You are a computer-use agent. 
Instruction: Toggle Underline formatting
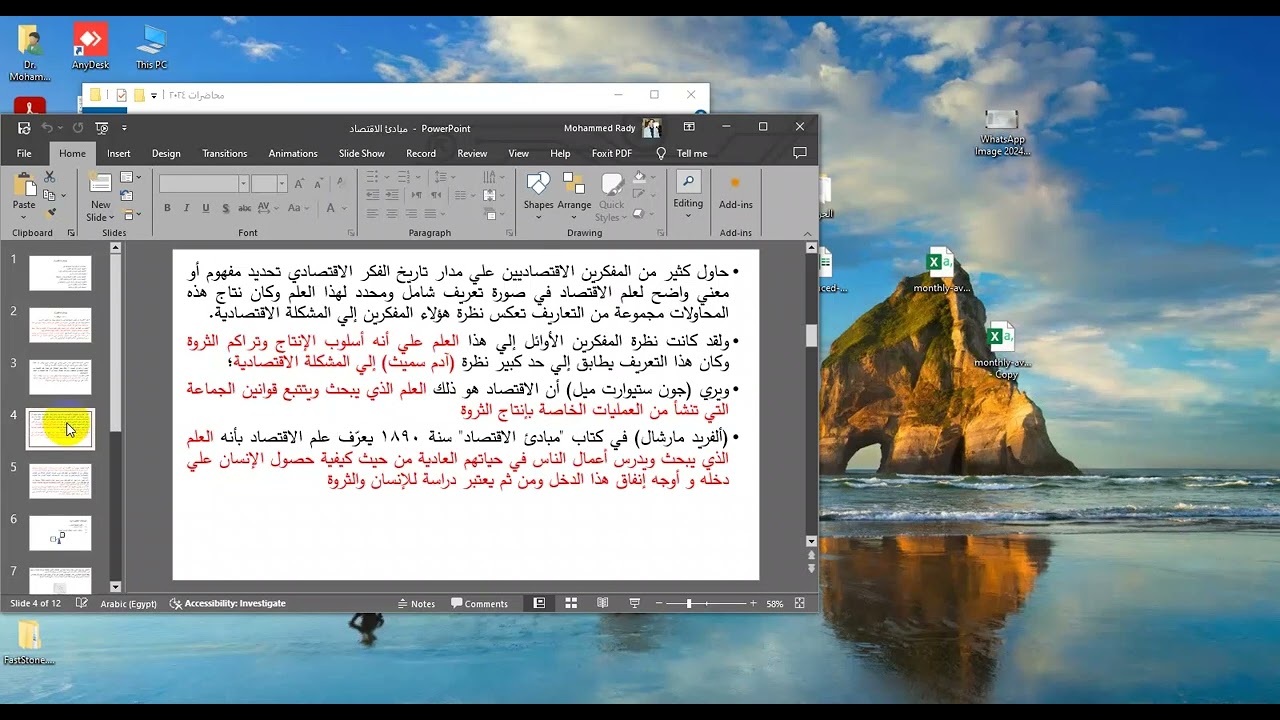click(x=206, y=208)
